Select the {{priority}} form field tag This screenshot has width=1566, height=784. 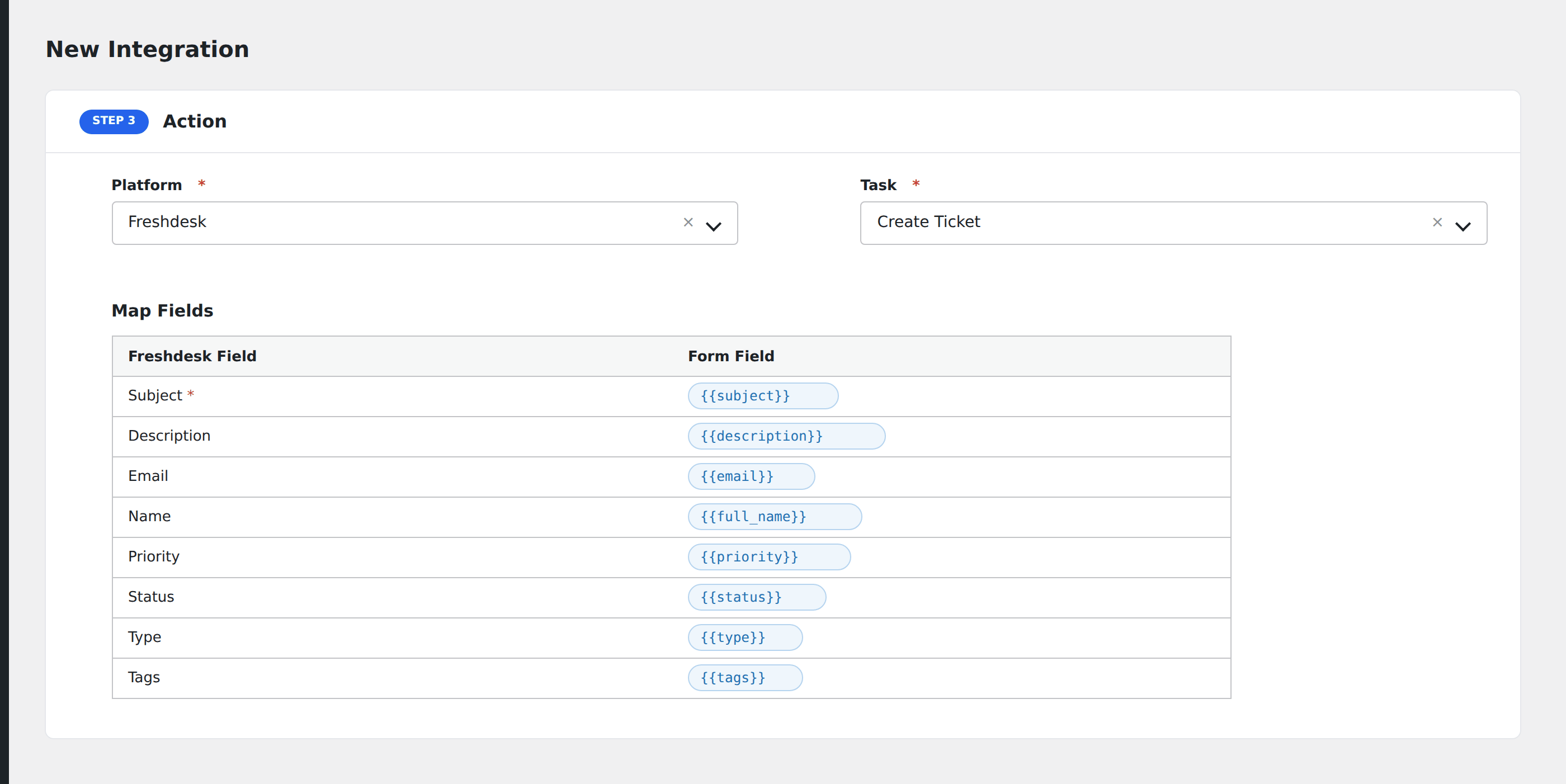(769, 557)
